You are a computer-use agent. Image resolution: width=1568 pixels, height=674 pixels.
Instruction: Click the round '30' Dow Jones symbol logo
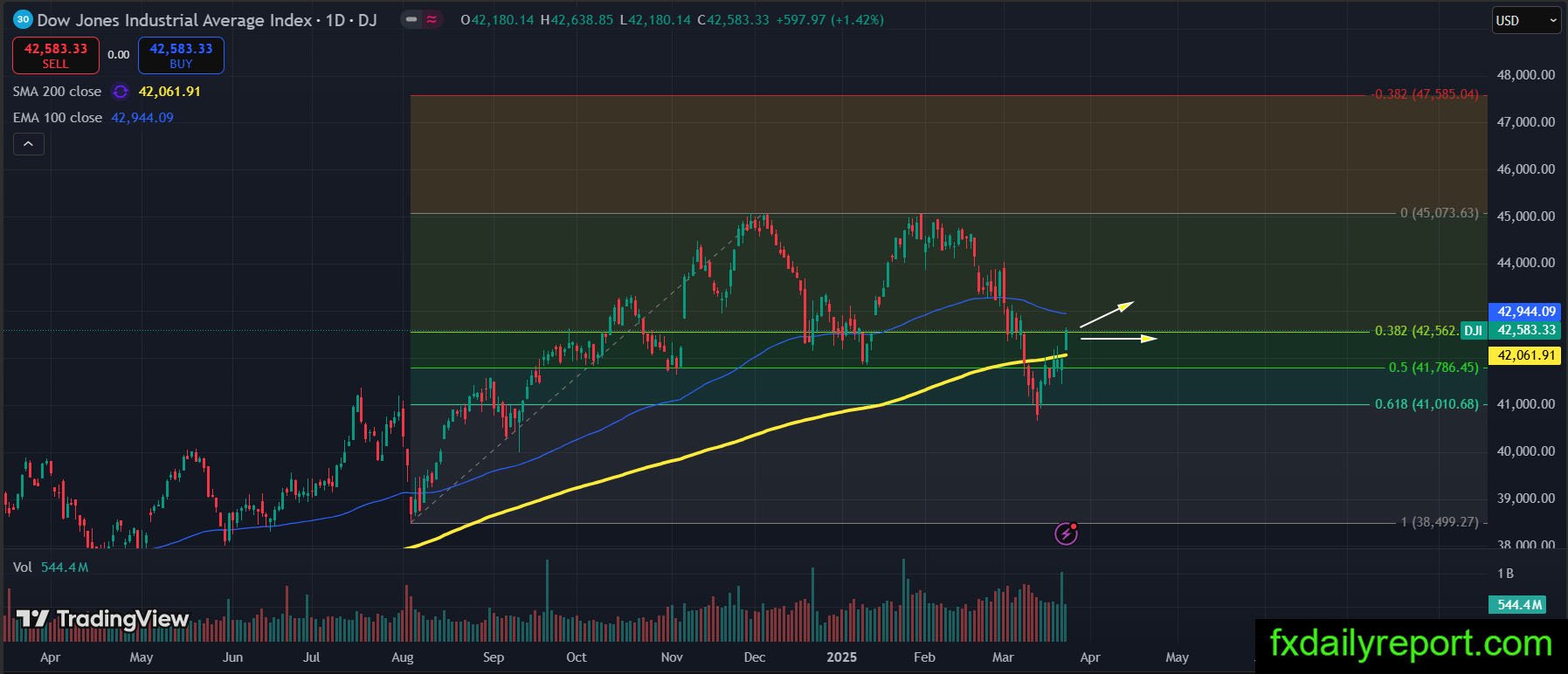point(23,19)
